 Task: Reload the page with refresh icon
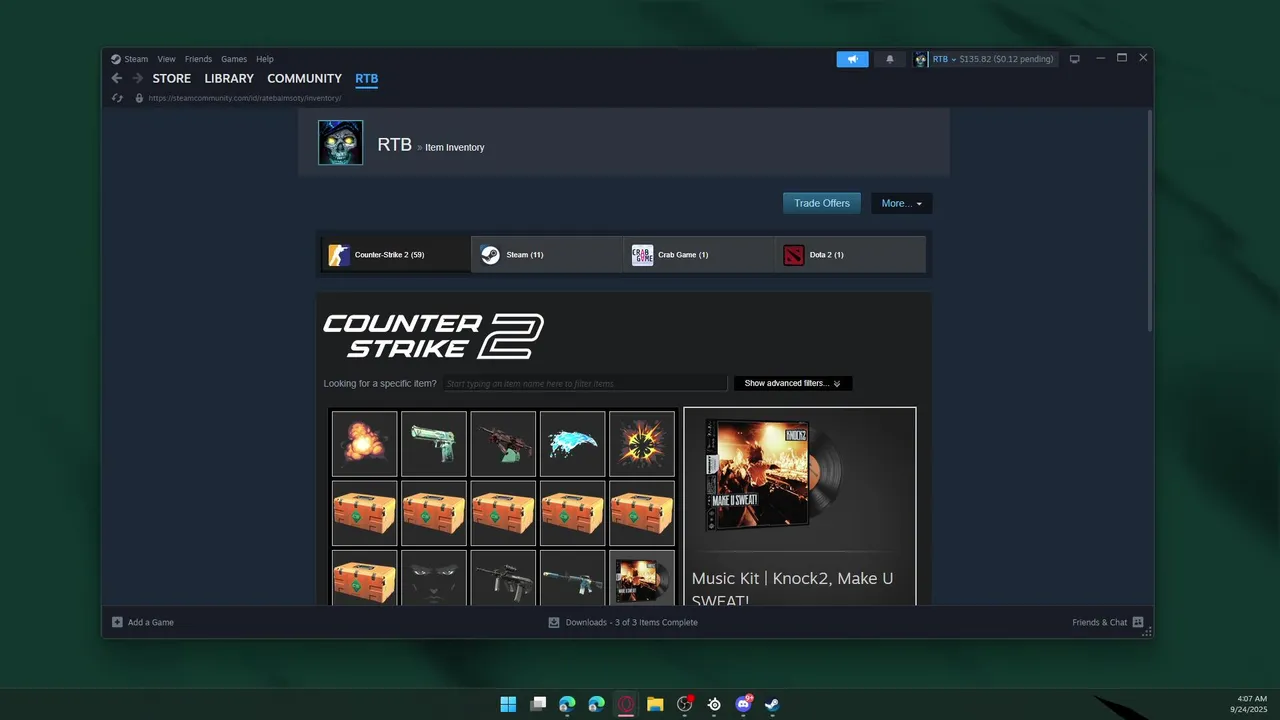pos(117,98)
